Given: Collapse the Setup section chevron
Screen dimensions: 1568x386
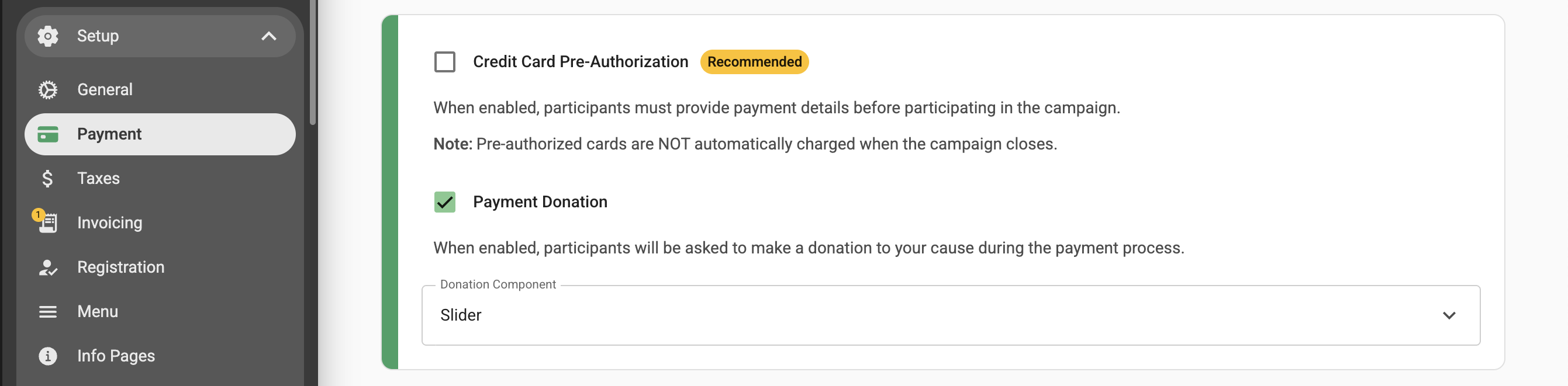Looking at the screenshot, I should point(268,36).
